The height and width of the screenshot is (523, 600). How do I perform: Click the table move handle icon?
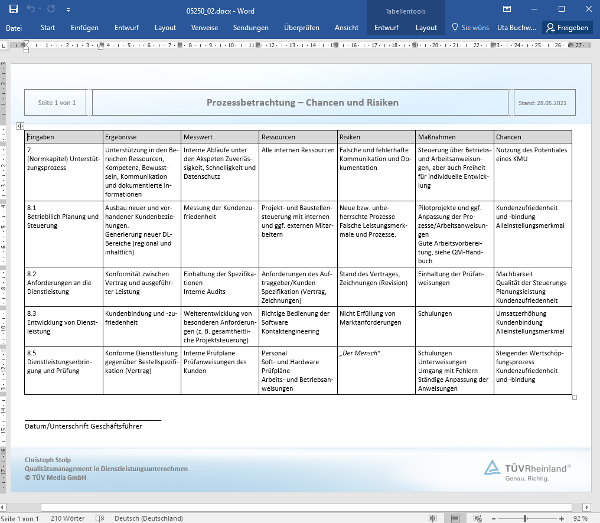coord(20,126)
